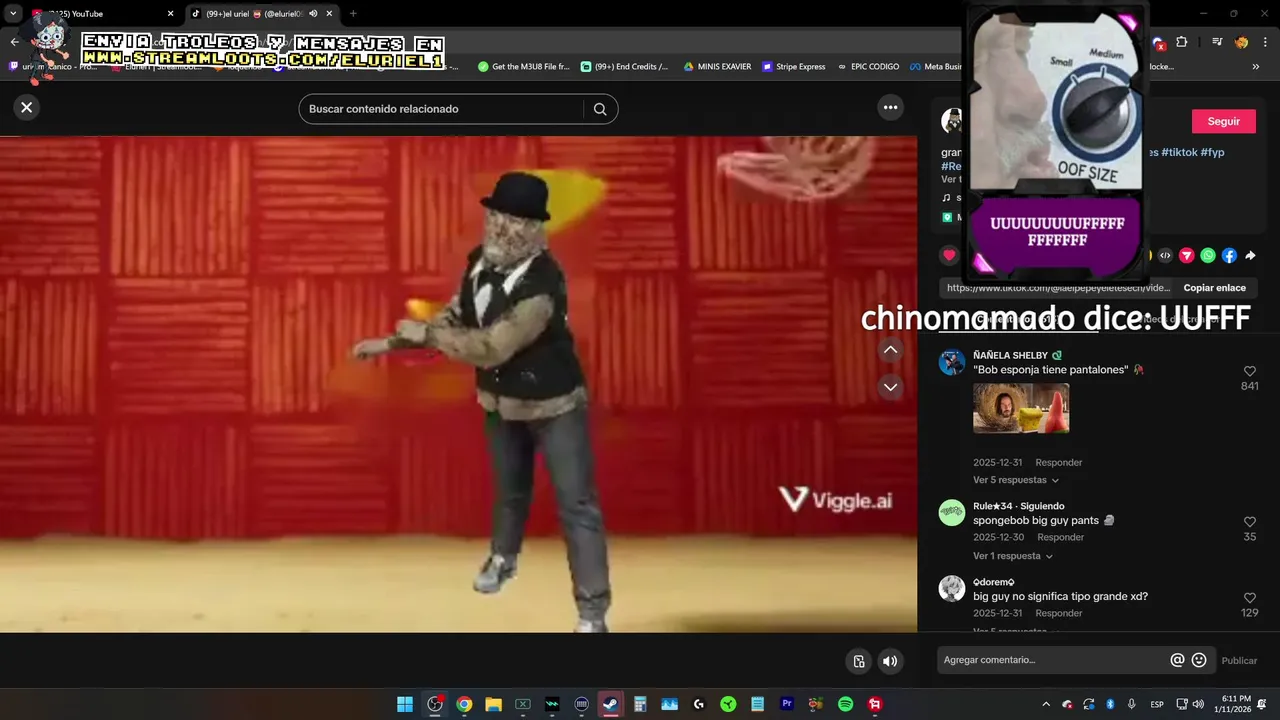Click the #tiktok hashtag
The height and width of the screenshot is (720, 1280).
click(1178, 152)
